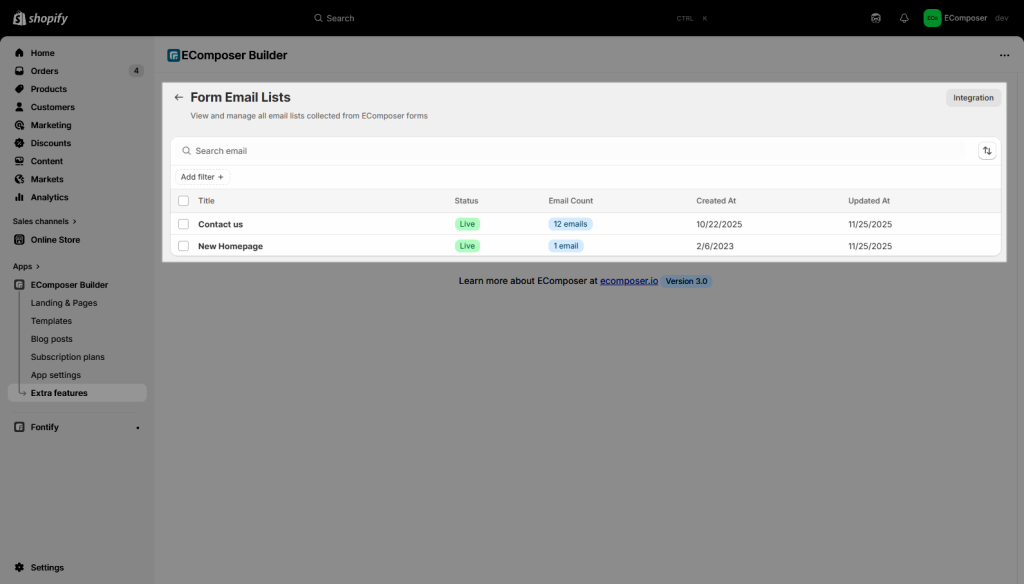The image size is (1024, 584).
Task: Check the Contact us row checkbox
Action: [183, 224]
